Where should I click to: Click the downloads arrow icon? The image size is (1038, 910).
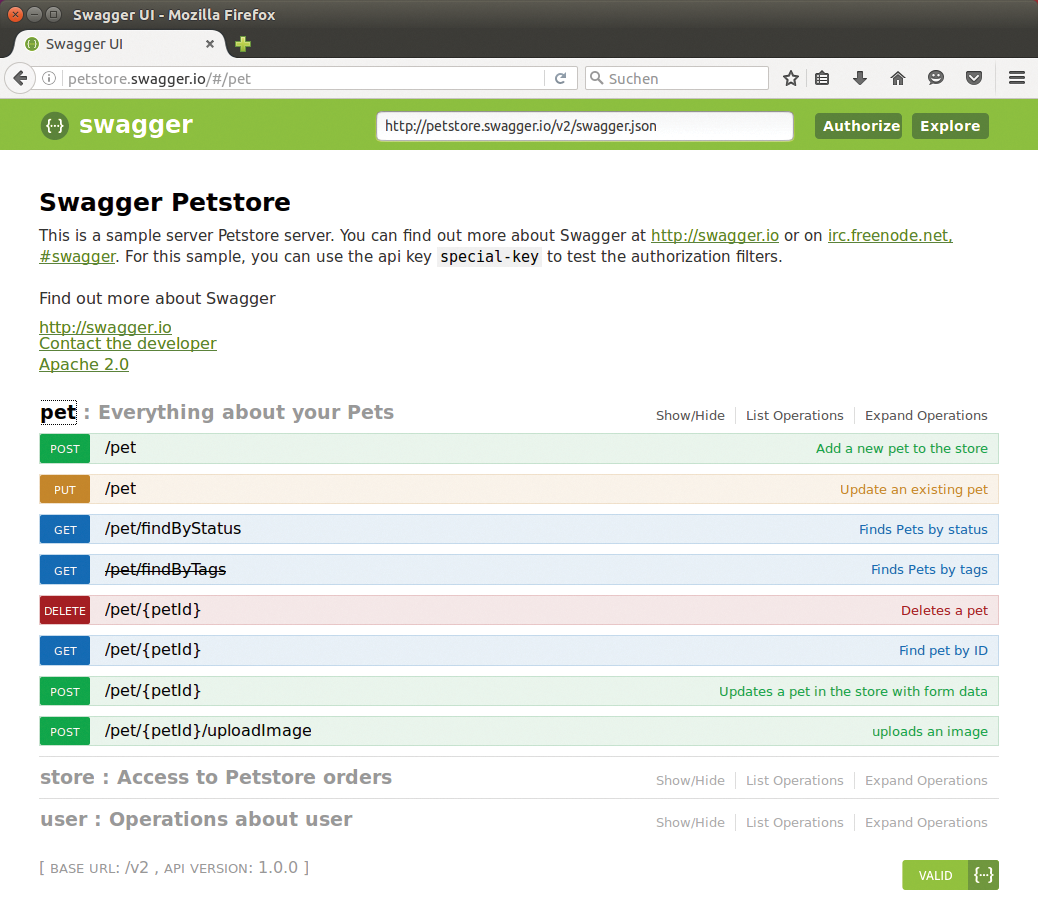click(860, 77)
